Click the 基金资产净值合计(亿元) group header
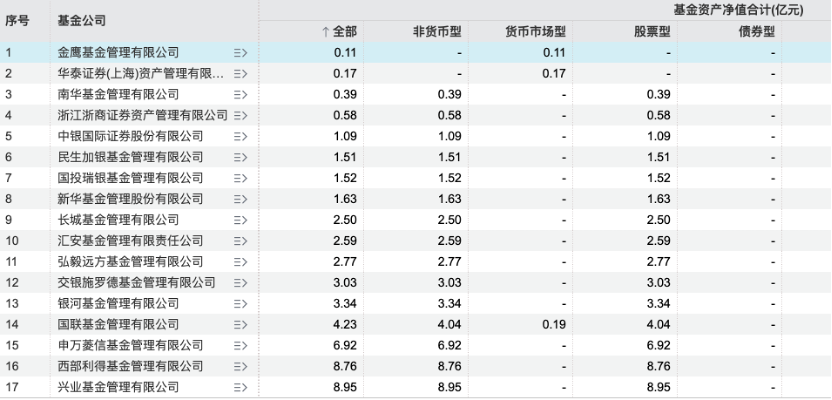832x400 pixels. (738, 10)
